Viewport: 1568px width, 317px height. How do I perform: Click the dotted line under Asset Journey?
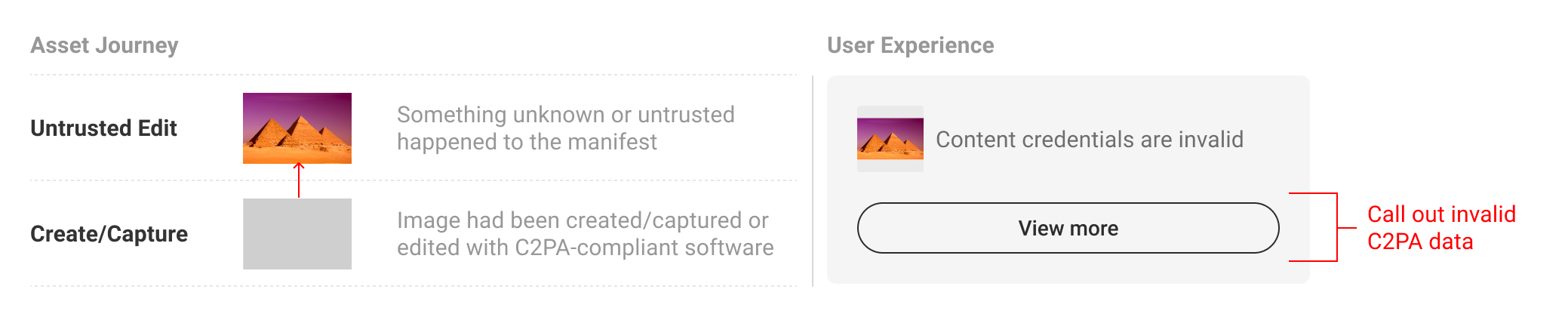coord(414,75)
